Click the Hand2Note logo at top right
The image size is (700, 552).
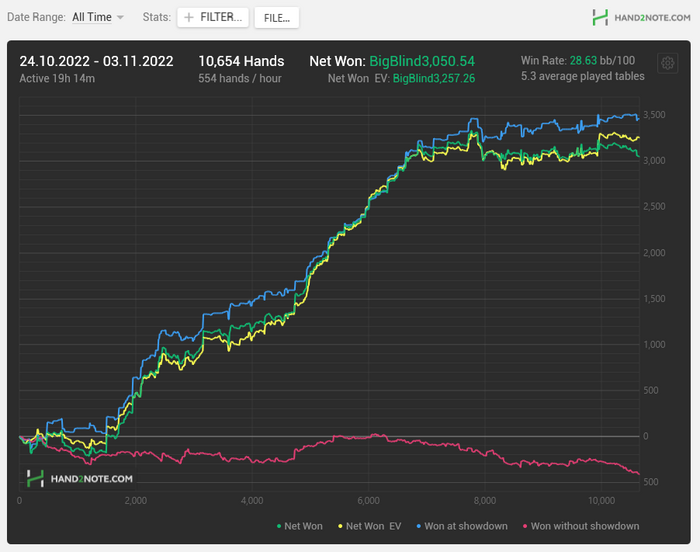coord(641,18)
